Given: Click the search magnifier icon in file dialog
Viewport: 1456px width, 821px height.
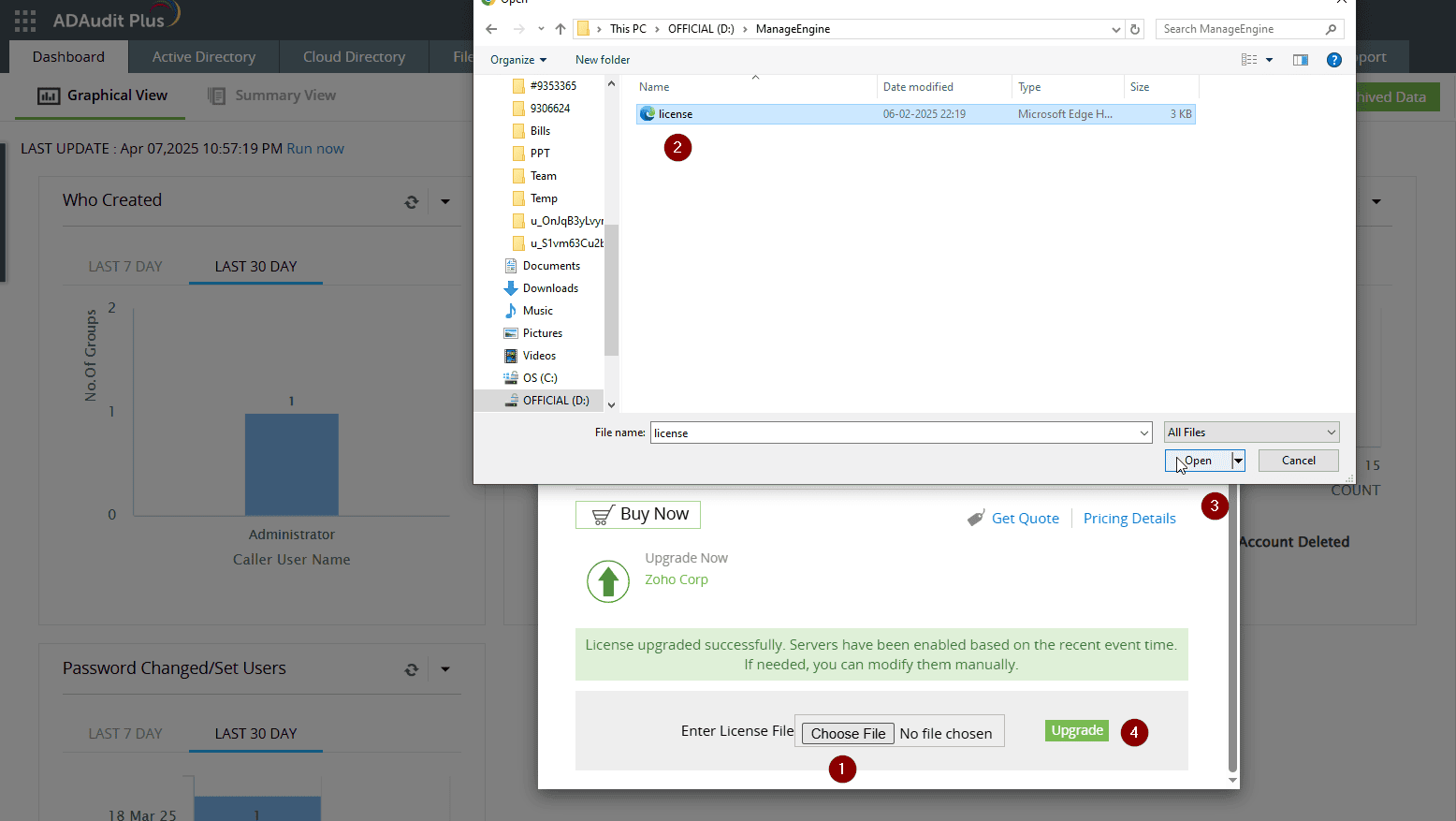Looking at the screenshot, I should click(1331, 29).
